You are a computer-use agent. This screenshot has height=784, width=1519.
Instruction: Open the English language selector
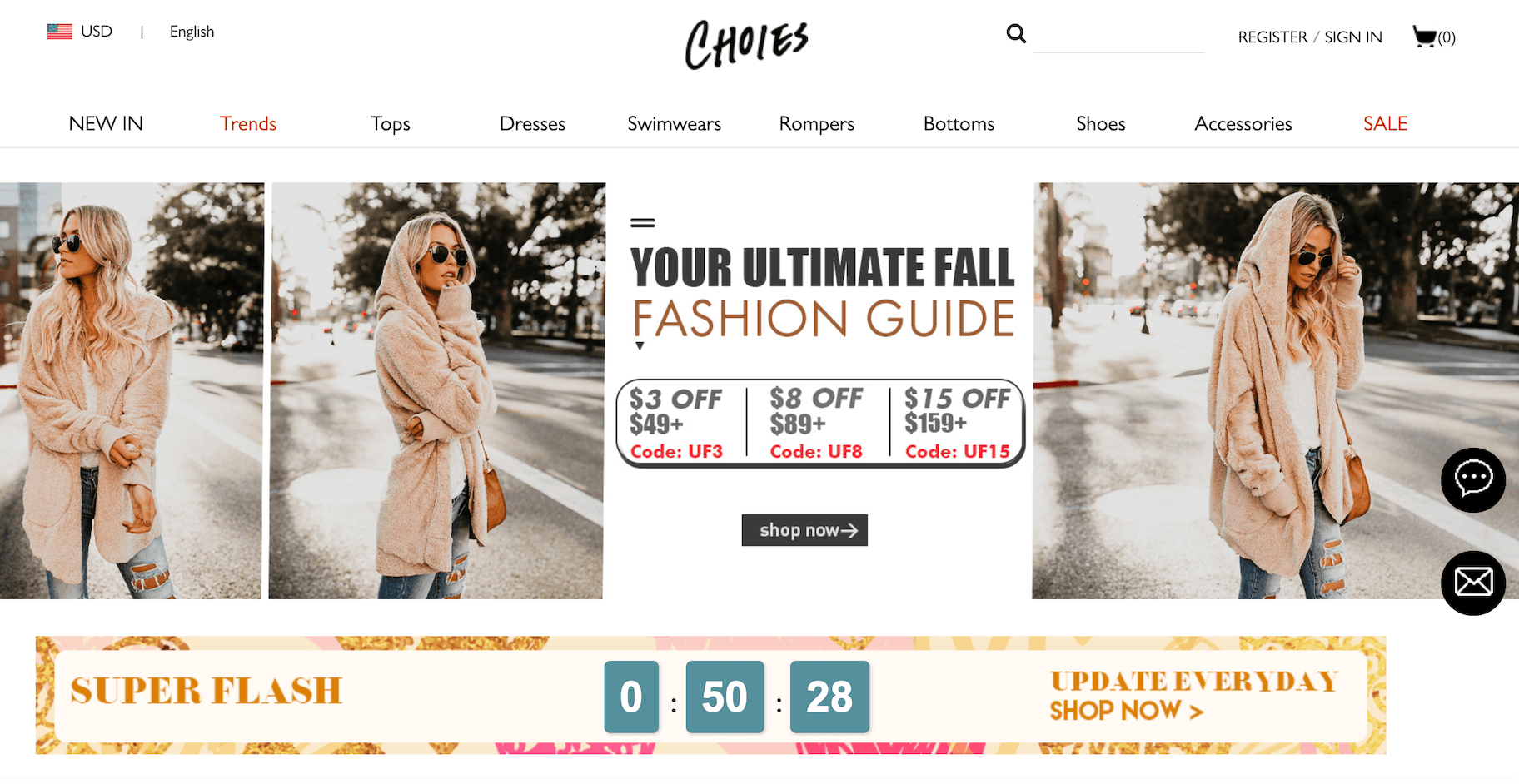tap(192, 32)
